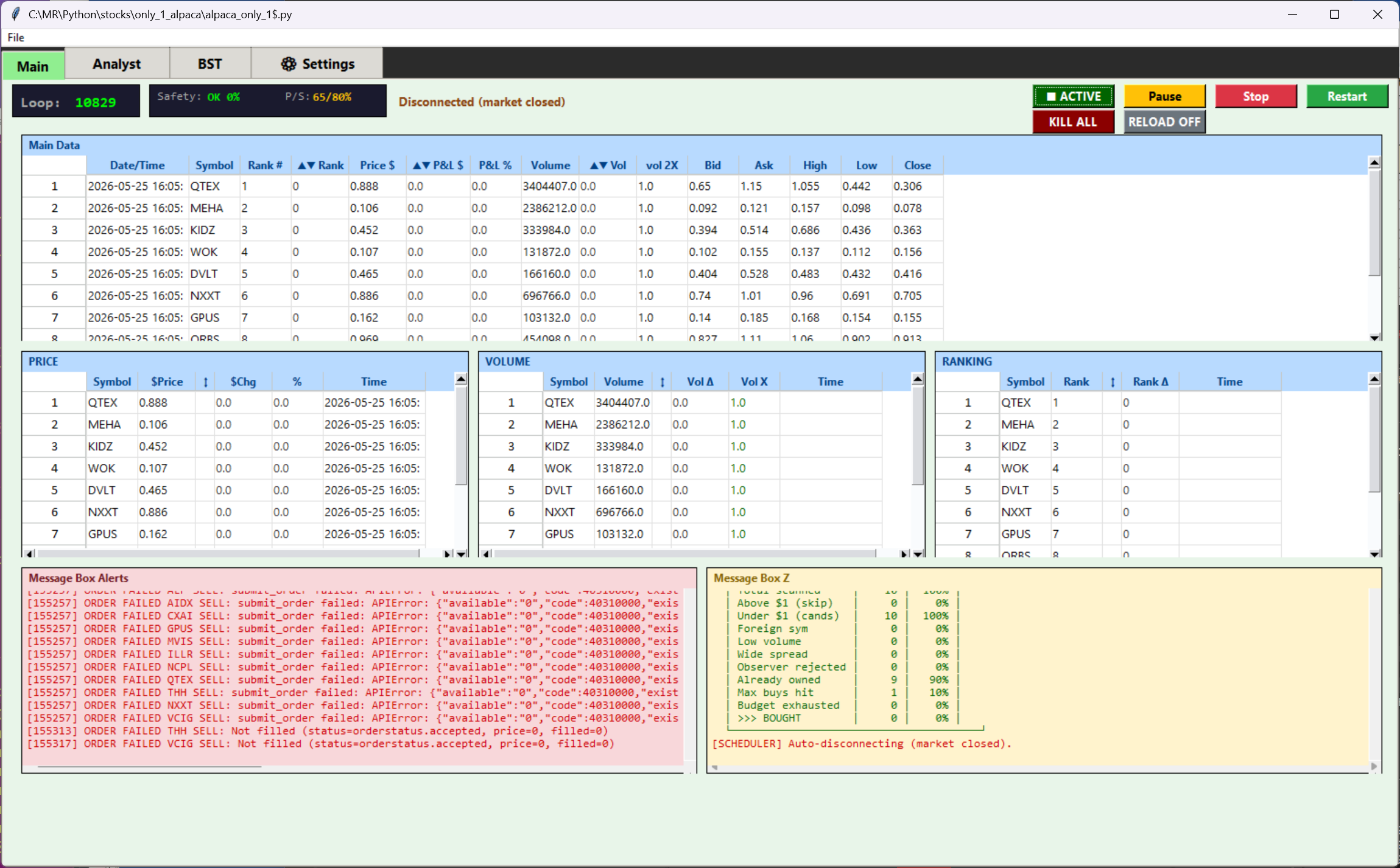Sort by the ▲▼ Vol column header
This screenshot has height=868, width=1400.
(607, 166)
